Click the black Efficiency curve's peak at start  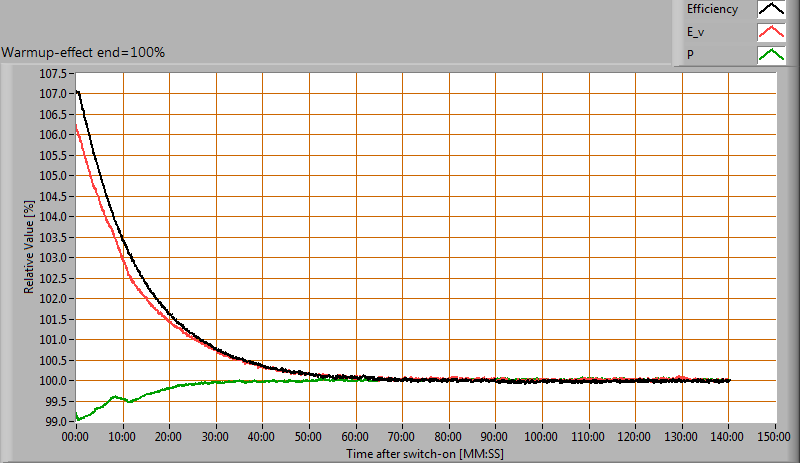[x=78, y=92]
